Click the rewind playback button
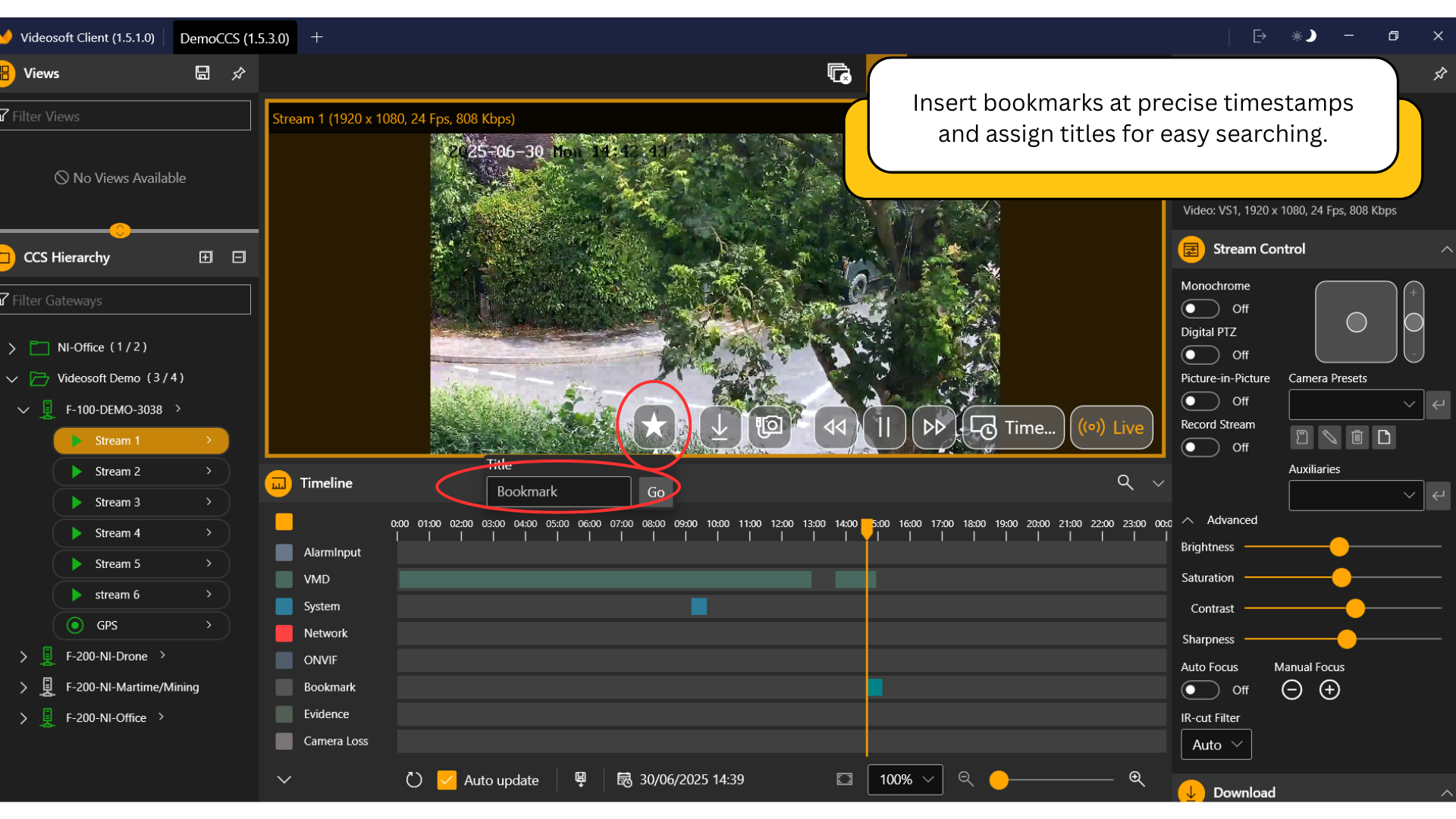The image size is (1456, 819). [x=835, y=427]
